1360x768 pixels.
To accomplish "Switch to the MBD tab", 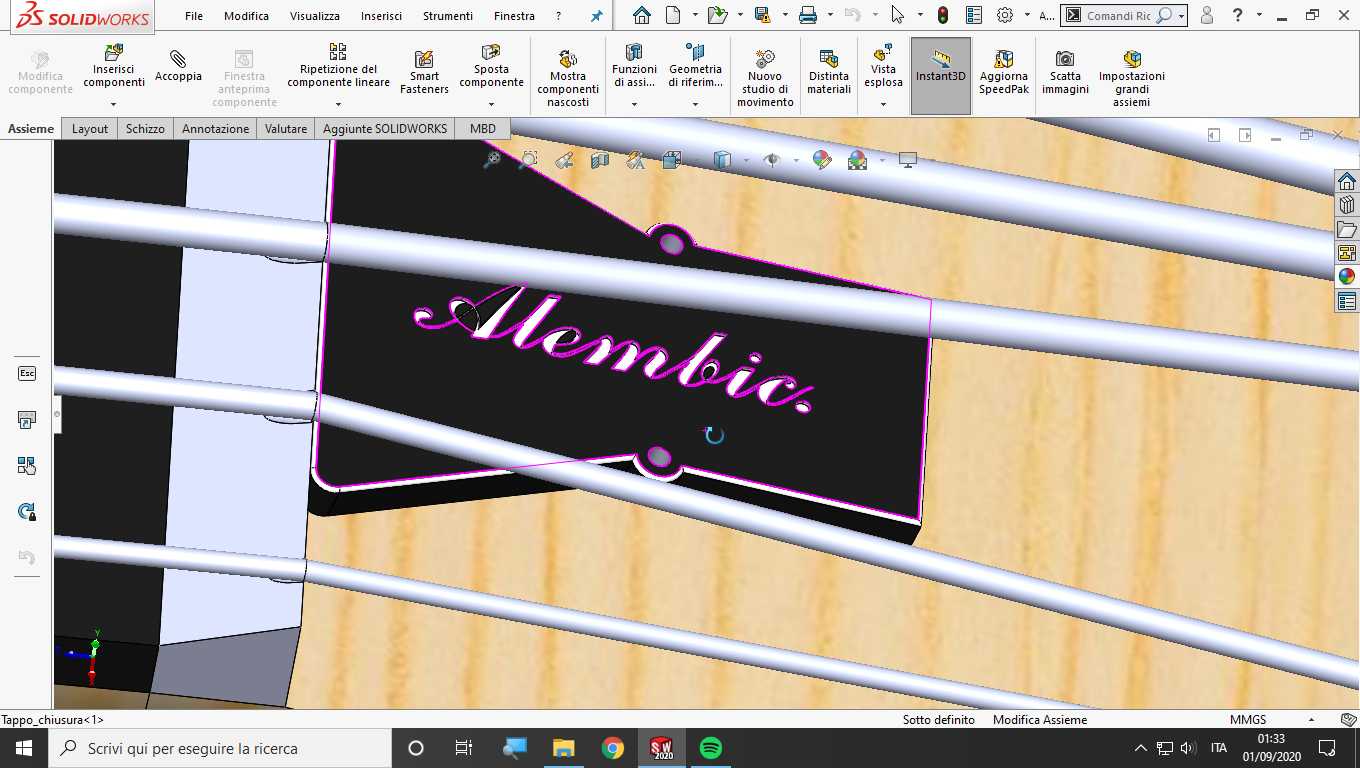I will 483,129.
